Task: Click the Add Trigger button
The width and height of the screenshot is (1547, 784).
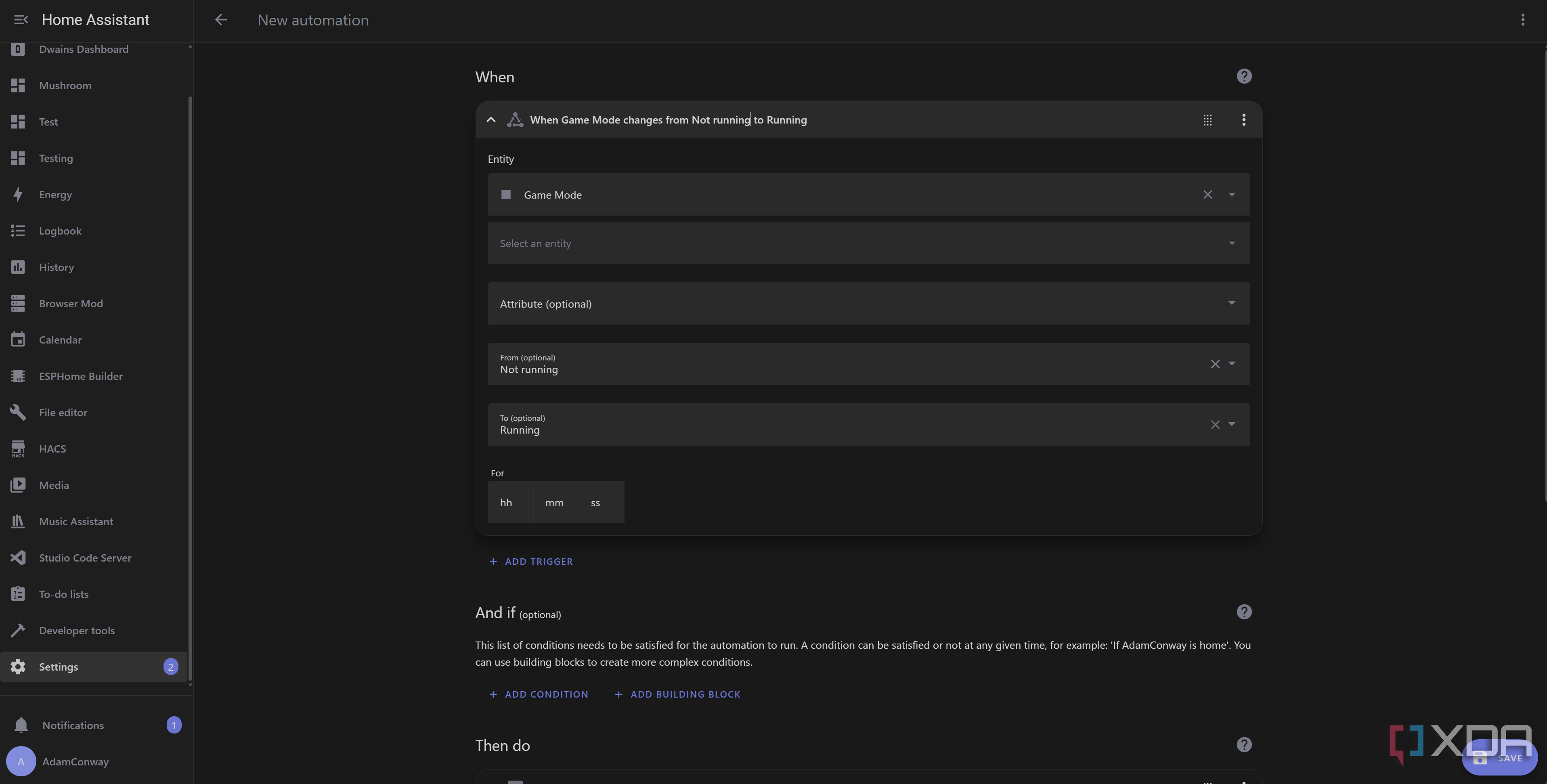Action: [x=531, y=561]
